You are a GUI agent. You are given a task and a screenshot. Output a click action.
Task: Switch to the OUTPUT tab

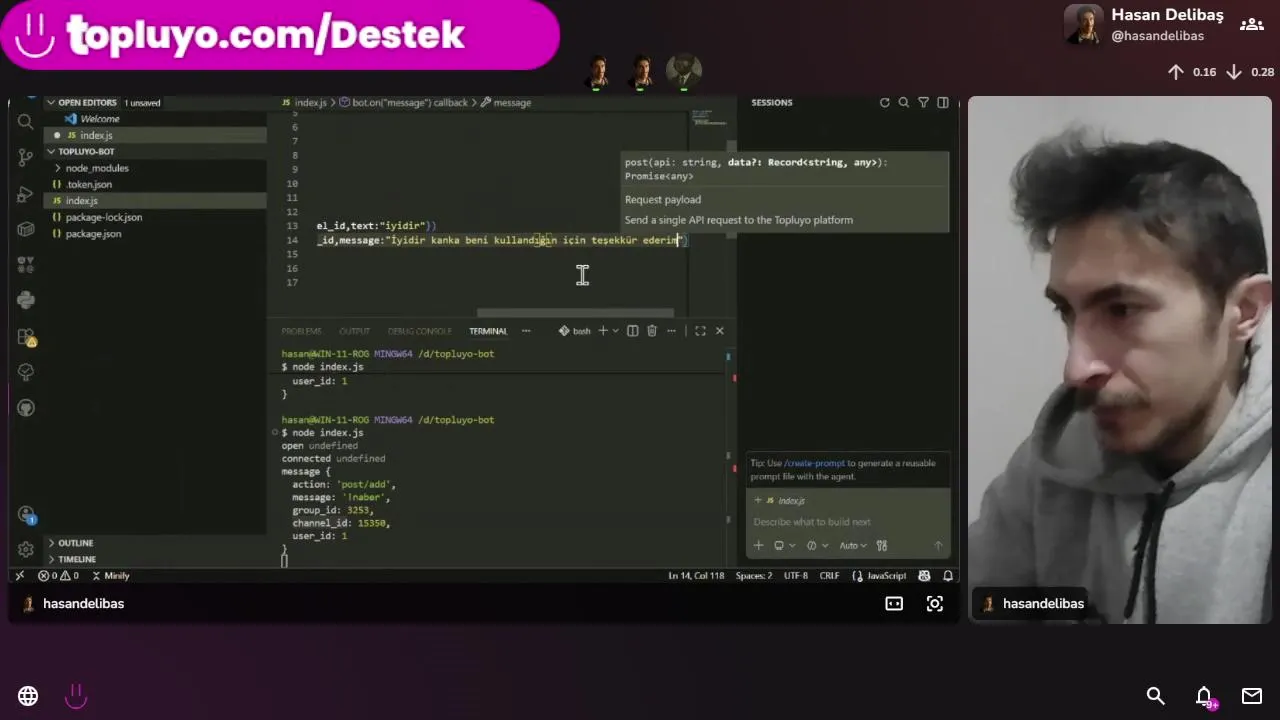coord(354,331)
